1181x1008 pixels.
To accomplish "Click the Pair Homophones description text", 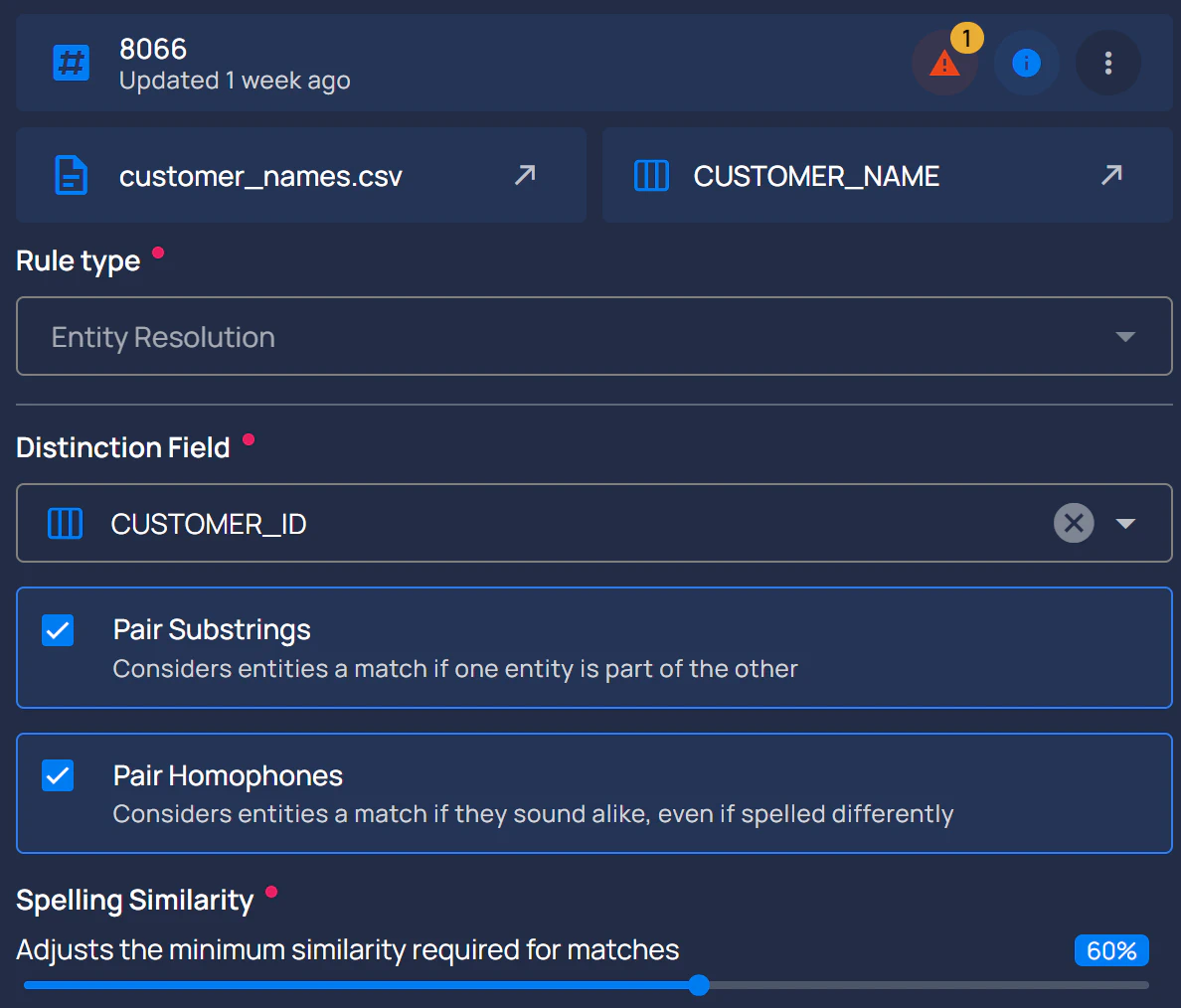I will [533, 813].
